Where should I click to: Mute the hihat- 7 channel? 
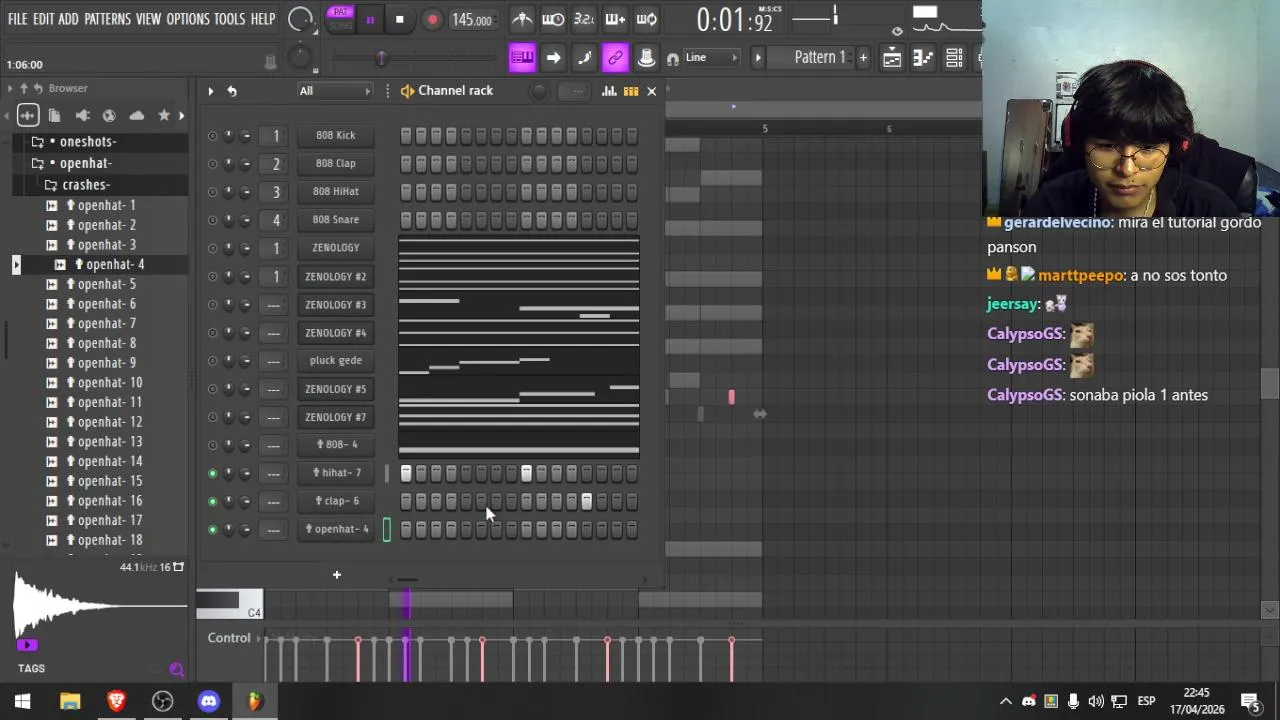coord(212,473)
